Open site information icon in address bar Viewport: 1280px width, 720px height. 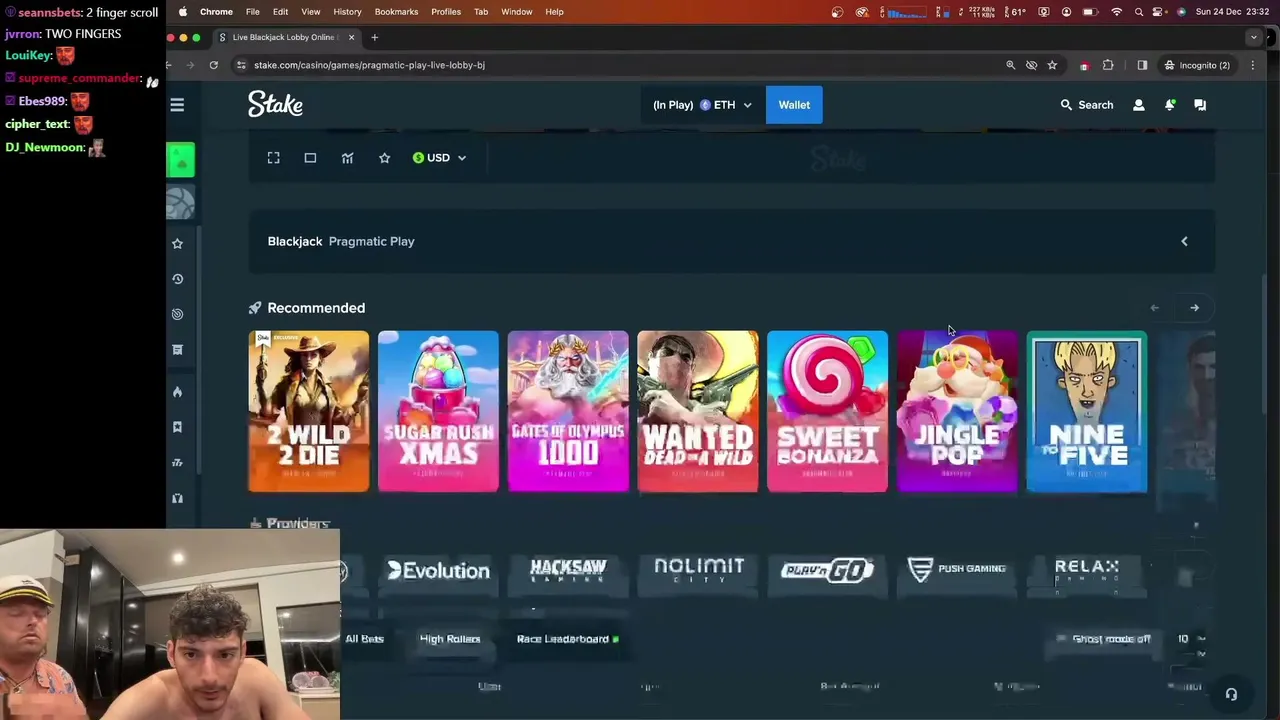point(241,65)
